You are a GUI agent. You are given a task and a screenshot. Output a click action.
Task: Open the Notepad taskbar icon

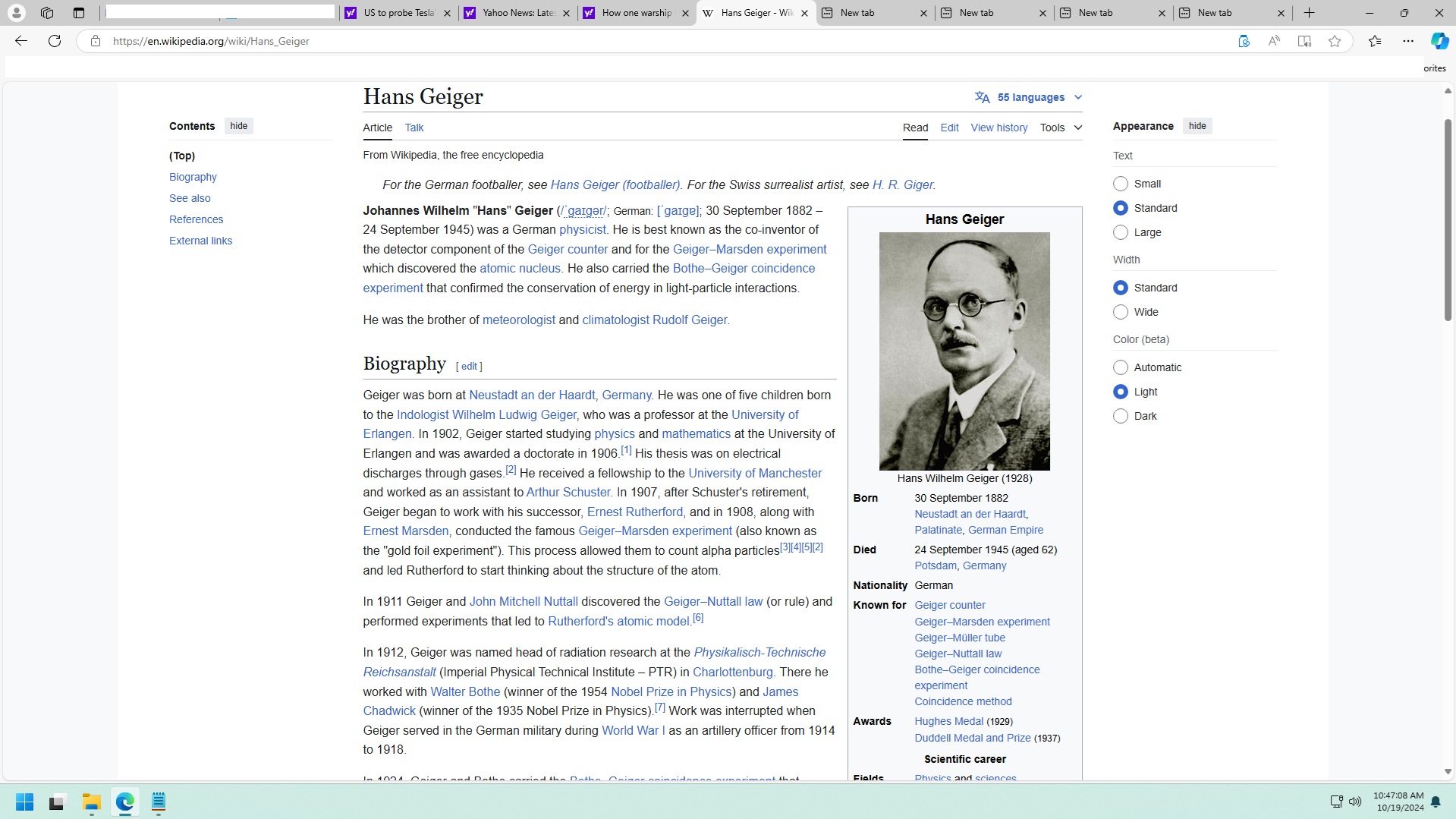tap(159, 802)
